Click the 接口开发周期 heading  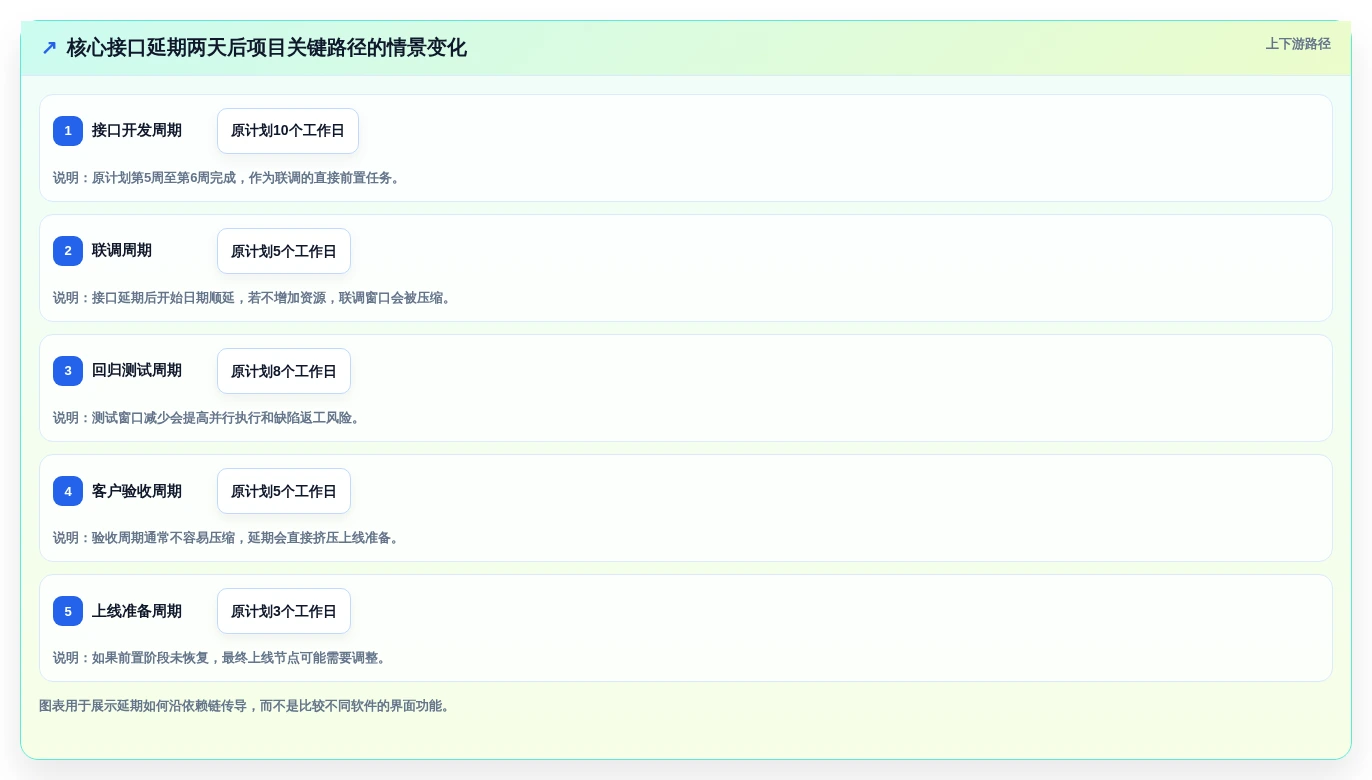137,131
